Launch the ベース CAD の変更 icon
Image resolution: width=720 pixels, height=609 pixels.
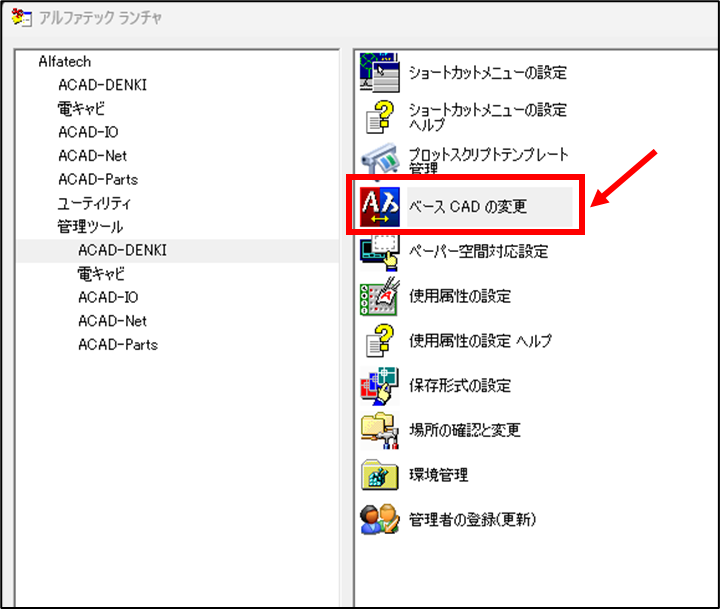(379, 207)
